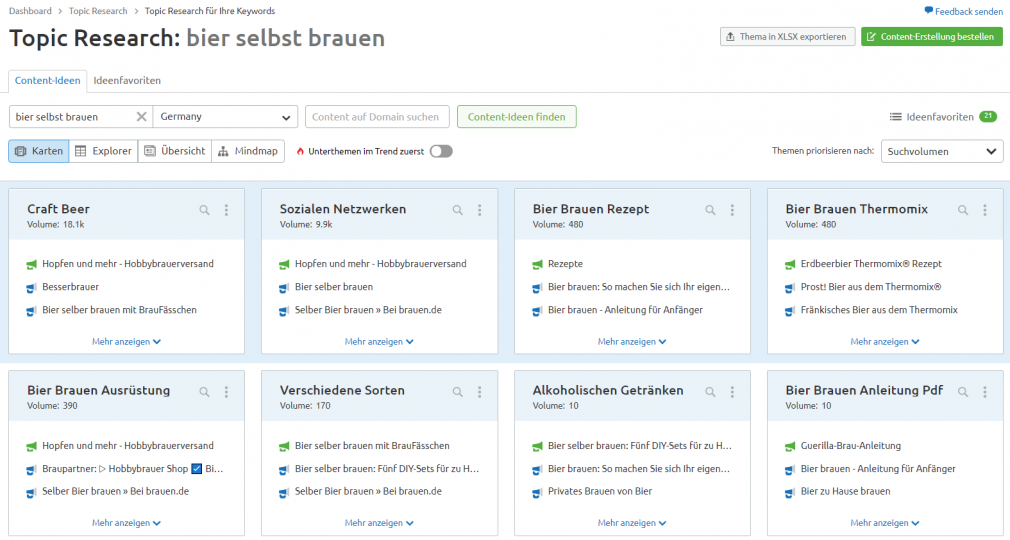Viewport: 1010px width, 540px height.
Task: Go to Topic Research breadcrumb
Action: point(98,11)
